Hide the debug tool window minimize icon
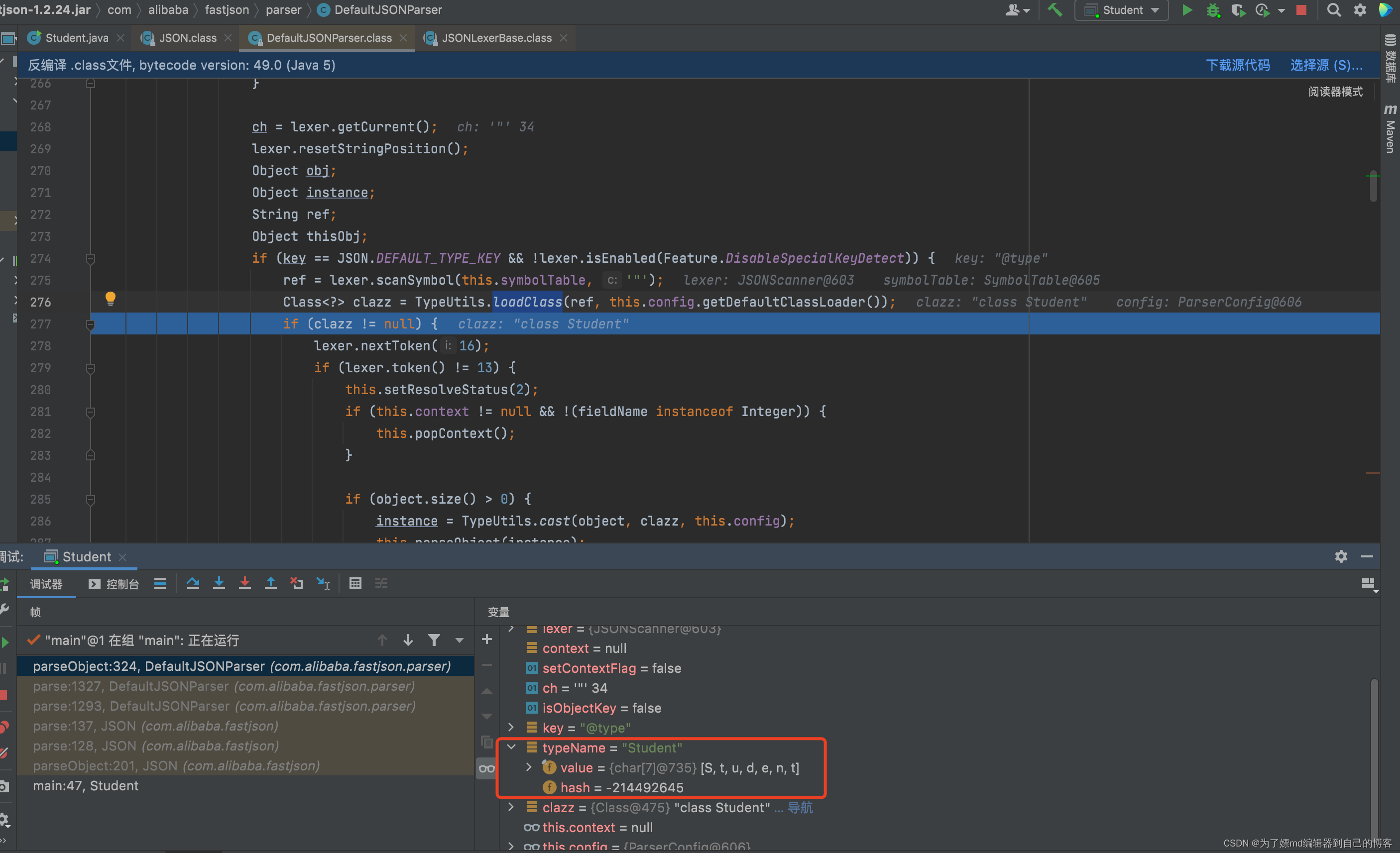 [1368, 556]
